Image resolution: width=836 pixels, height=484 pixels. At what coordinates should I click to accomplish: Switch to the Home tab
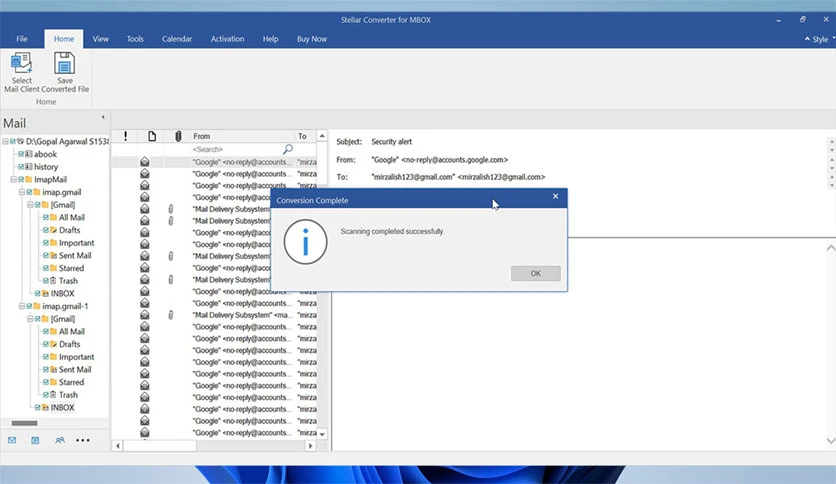(x=63, y=39)
